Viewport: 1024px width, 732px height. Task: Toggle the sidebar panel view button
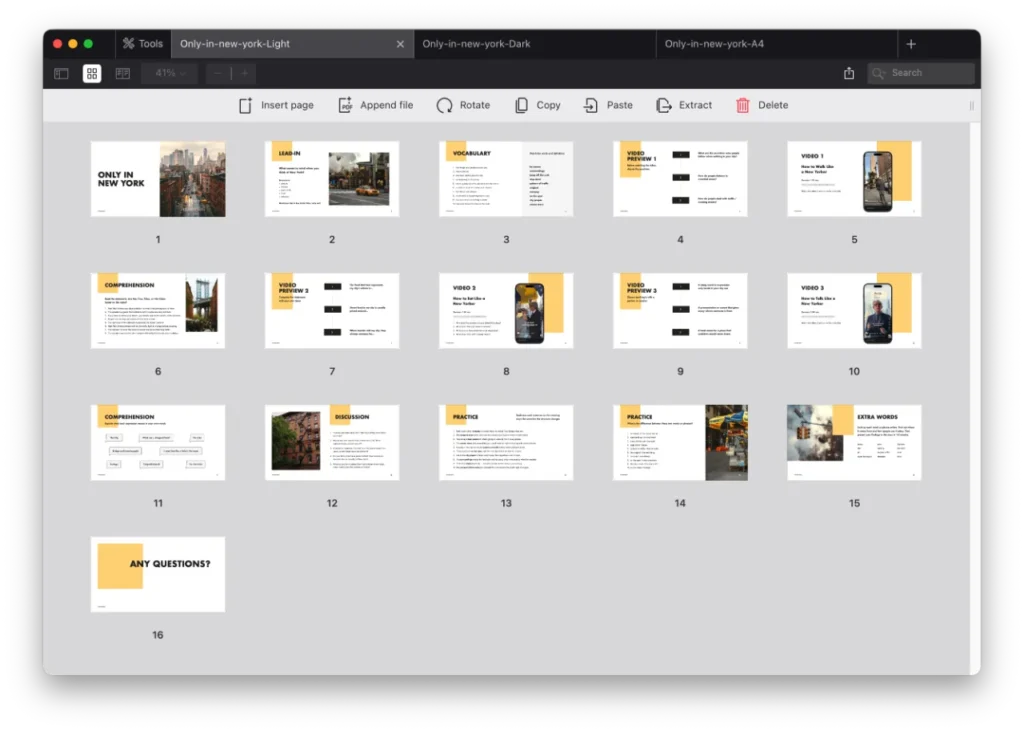tap(61, 73)
